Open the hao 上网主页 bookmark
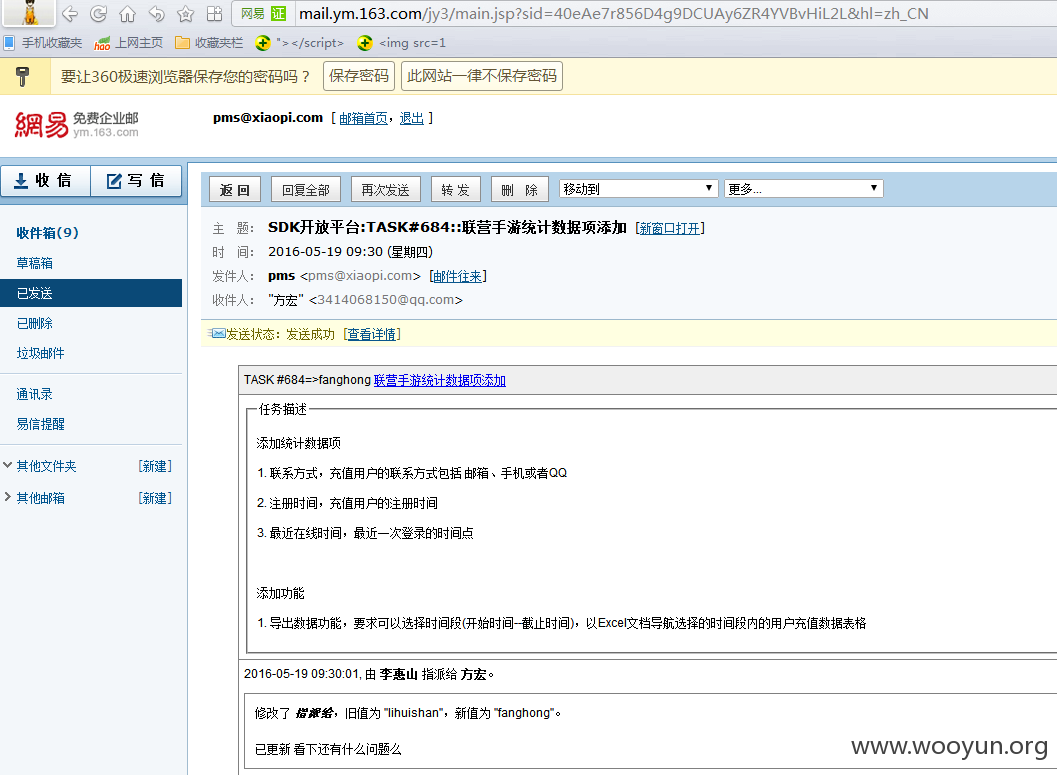Screen dimensions: 1057x775 click(129, 43)
